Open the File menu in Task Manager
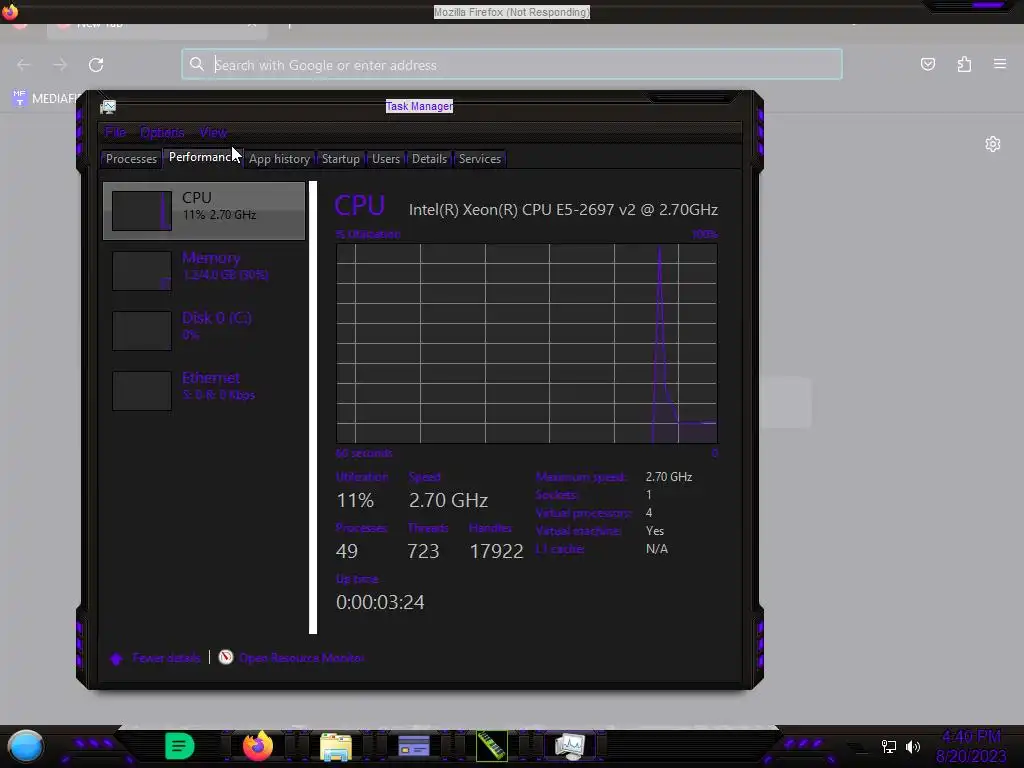 point(115,133)
